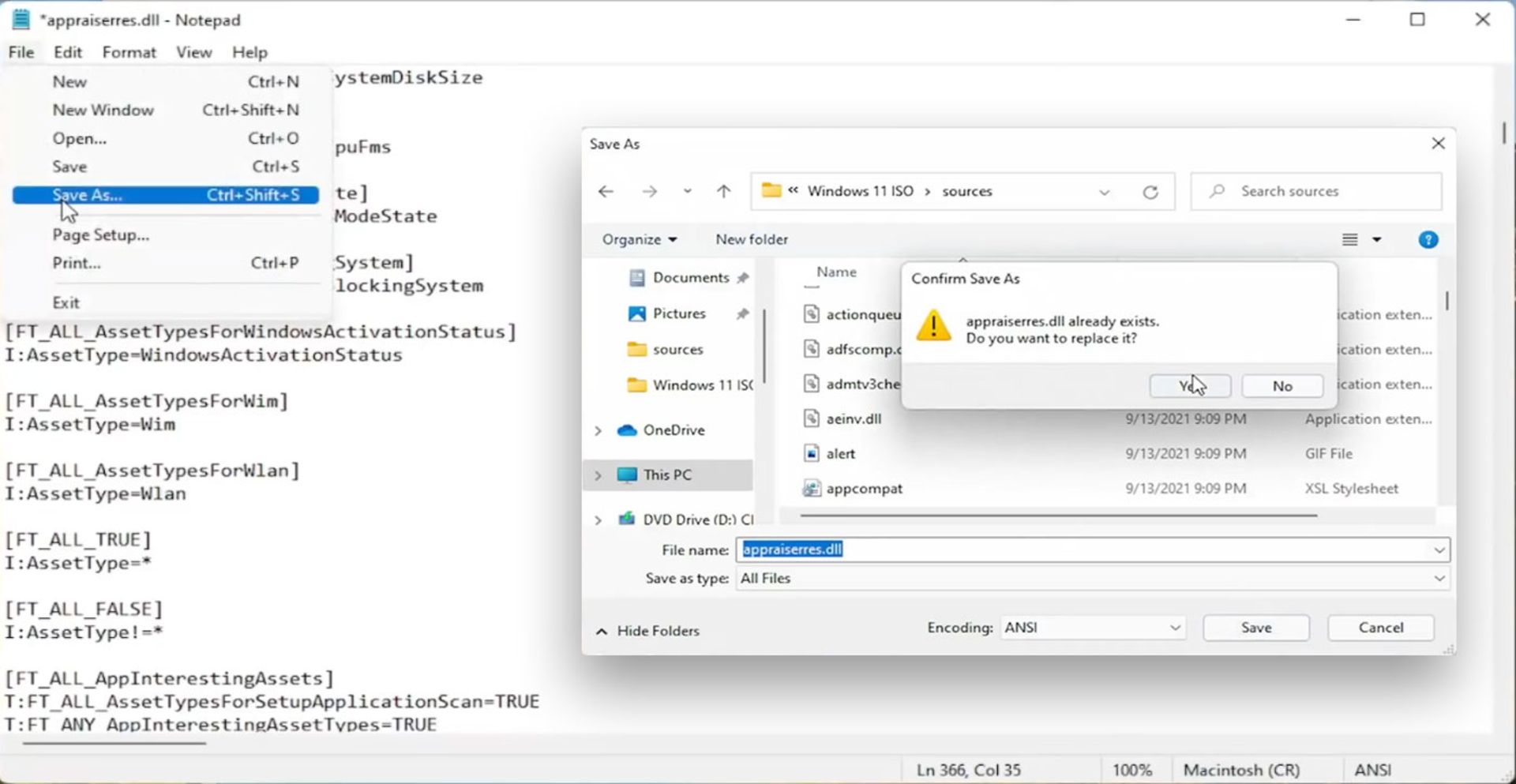Click Yes to replace appraiserres.dll
The height and width of the screenshot is (784, 1516).
coord(1189,386)
